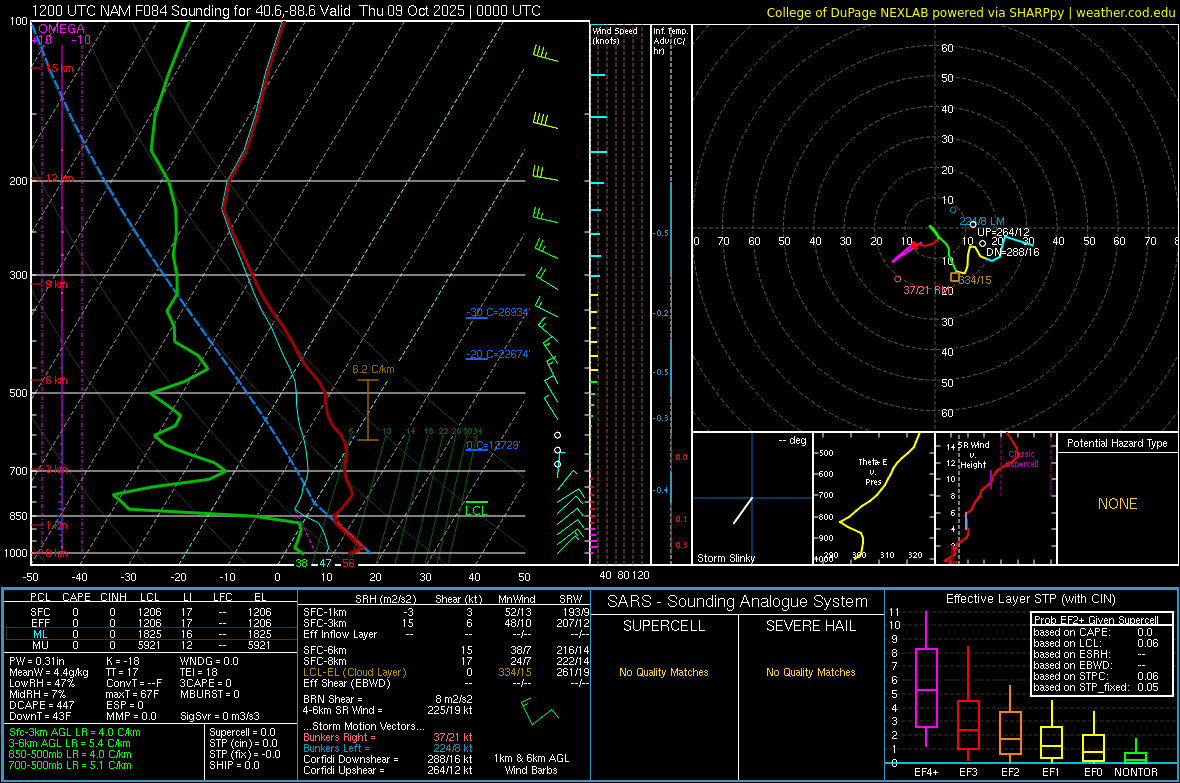1180x783 pixels.
Task: Click the green 1km & 6km wind barbs icon
Action: point(540,711)
